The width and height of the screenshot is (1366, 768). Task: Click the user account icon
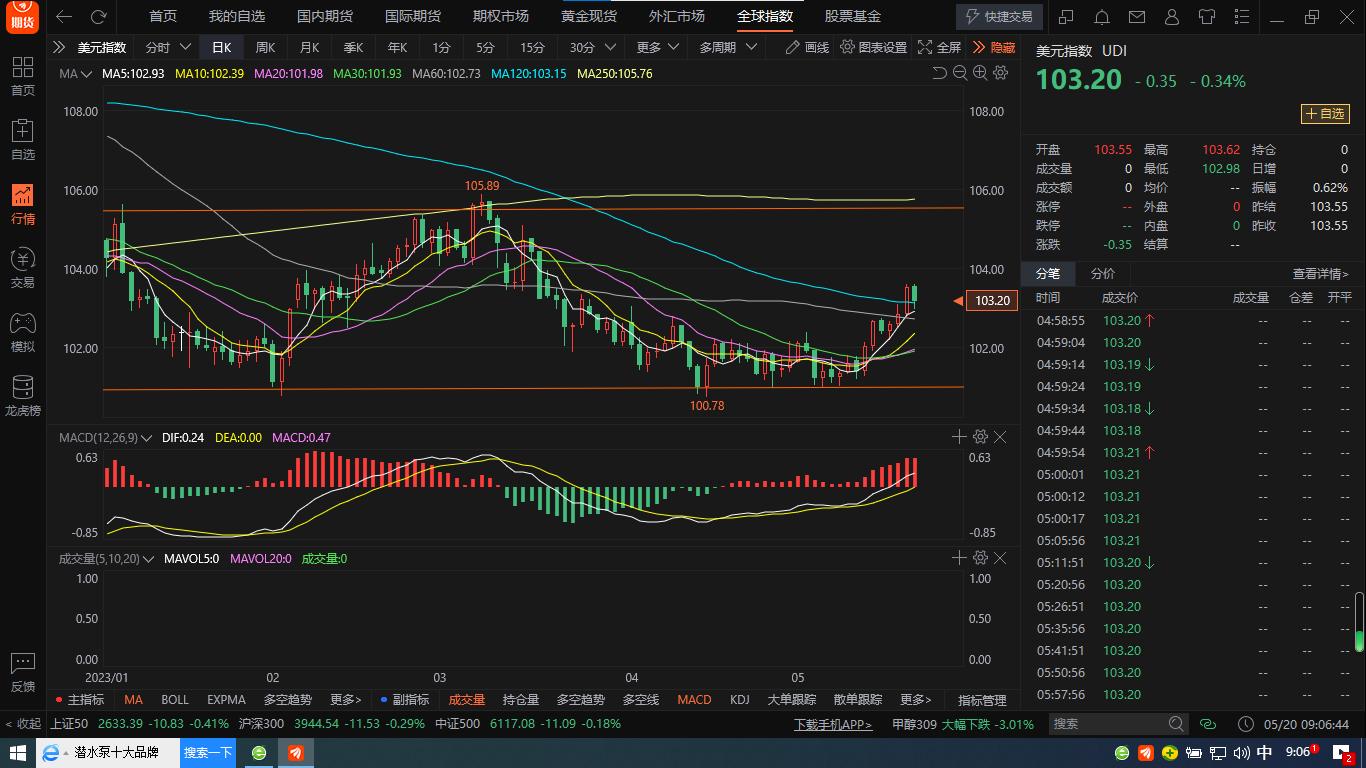pyautogui.click(x=1171, y=17)
